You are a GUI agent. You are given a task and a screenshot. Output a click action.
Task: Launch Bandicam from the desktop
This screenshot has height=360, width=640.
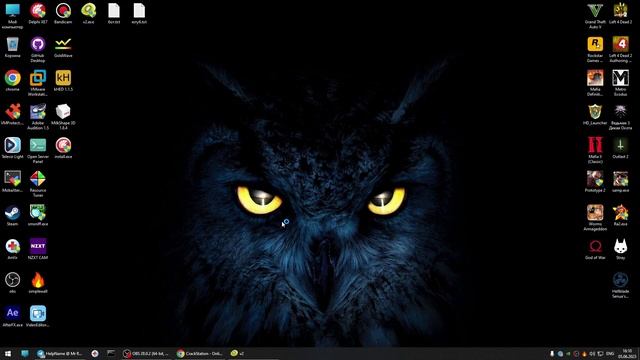[x=63, y=13]
